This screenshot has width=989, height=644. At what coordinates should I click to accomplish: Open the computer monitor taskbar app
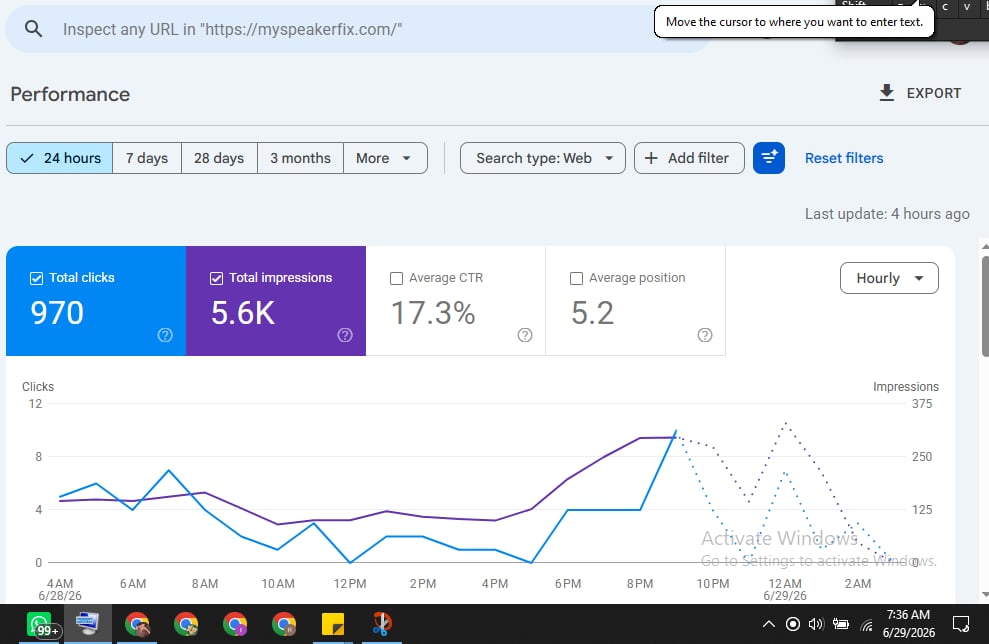(88, 624)
